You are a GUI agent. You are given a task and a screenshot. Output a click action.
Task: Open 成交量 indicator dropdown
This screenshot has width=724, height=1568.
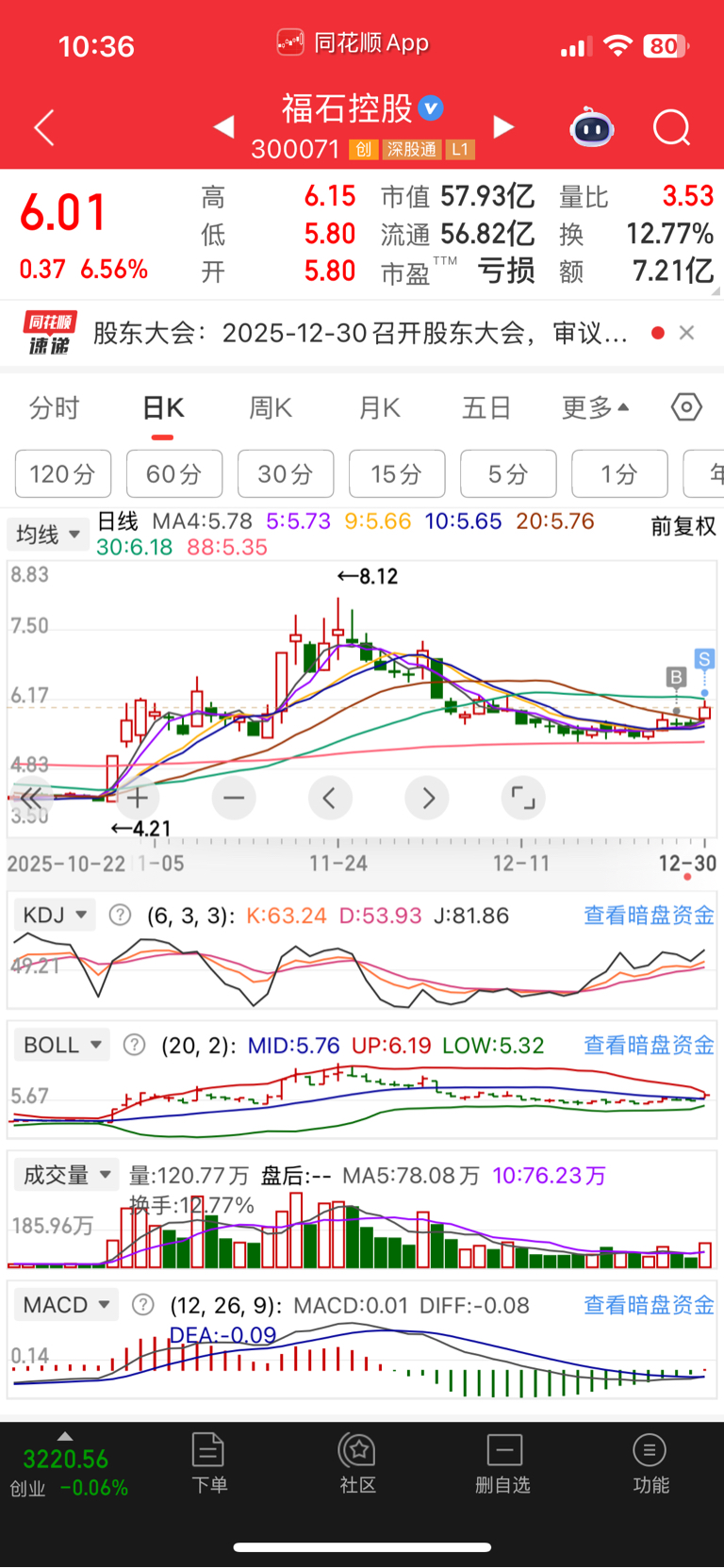(x=67, y=1175)
